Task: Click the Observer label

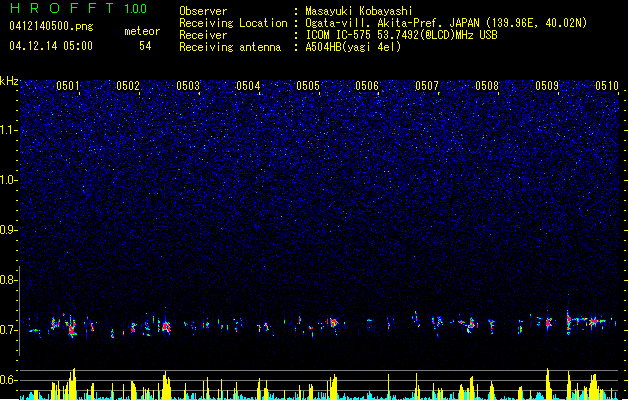Action: (203, 11)
